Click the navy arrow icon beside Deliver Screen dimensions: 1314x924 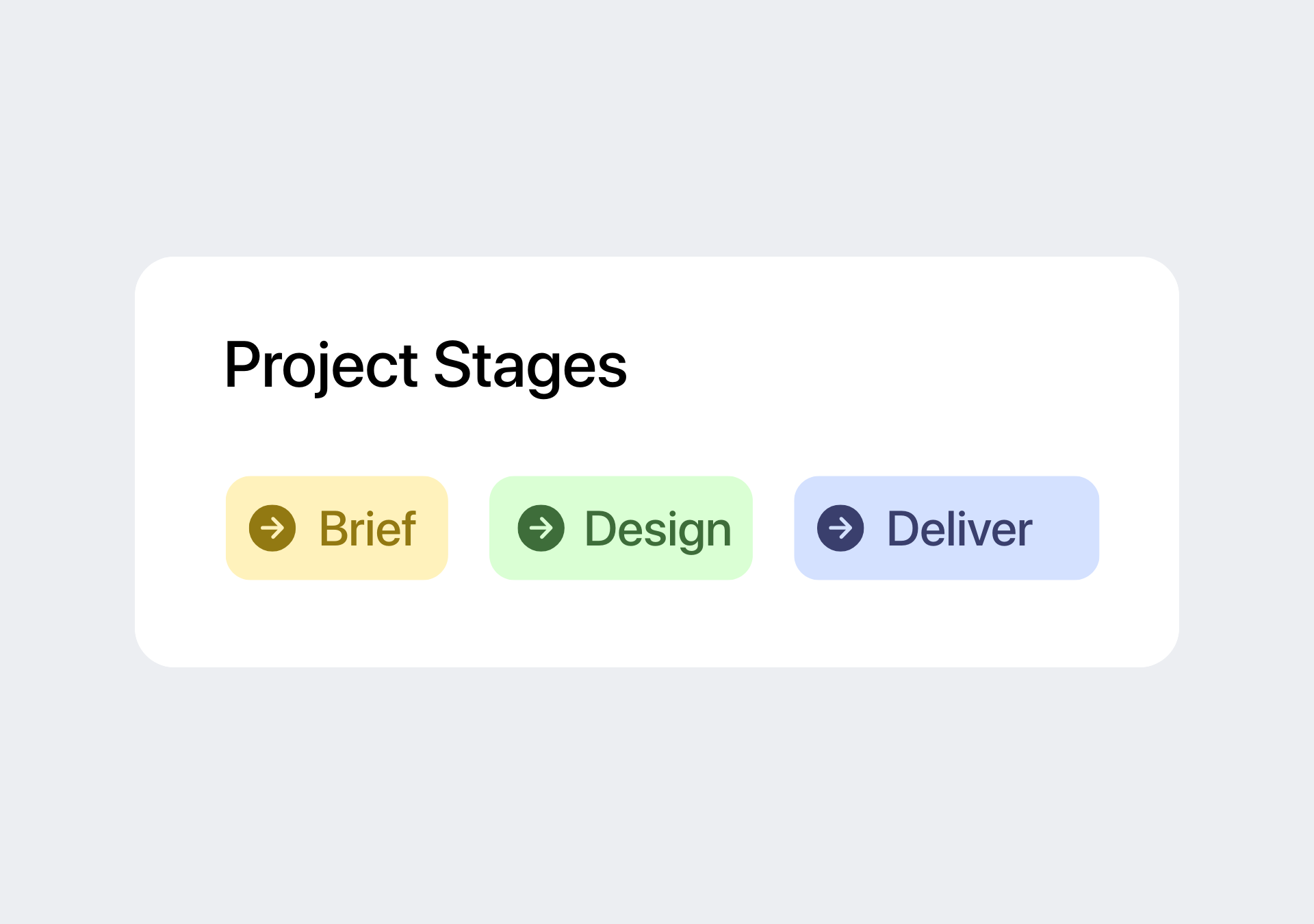840,528
